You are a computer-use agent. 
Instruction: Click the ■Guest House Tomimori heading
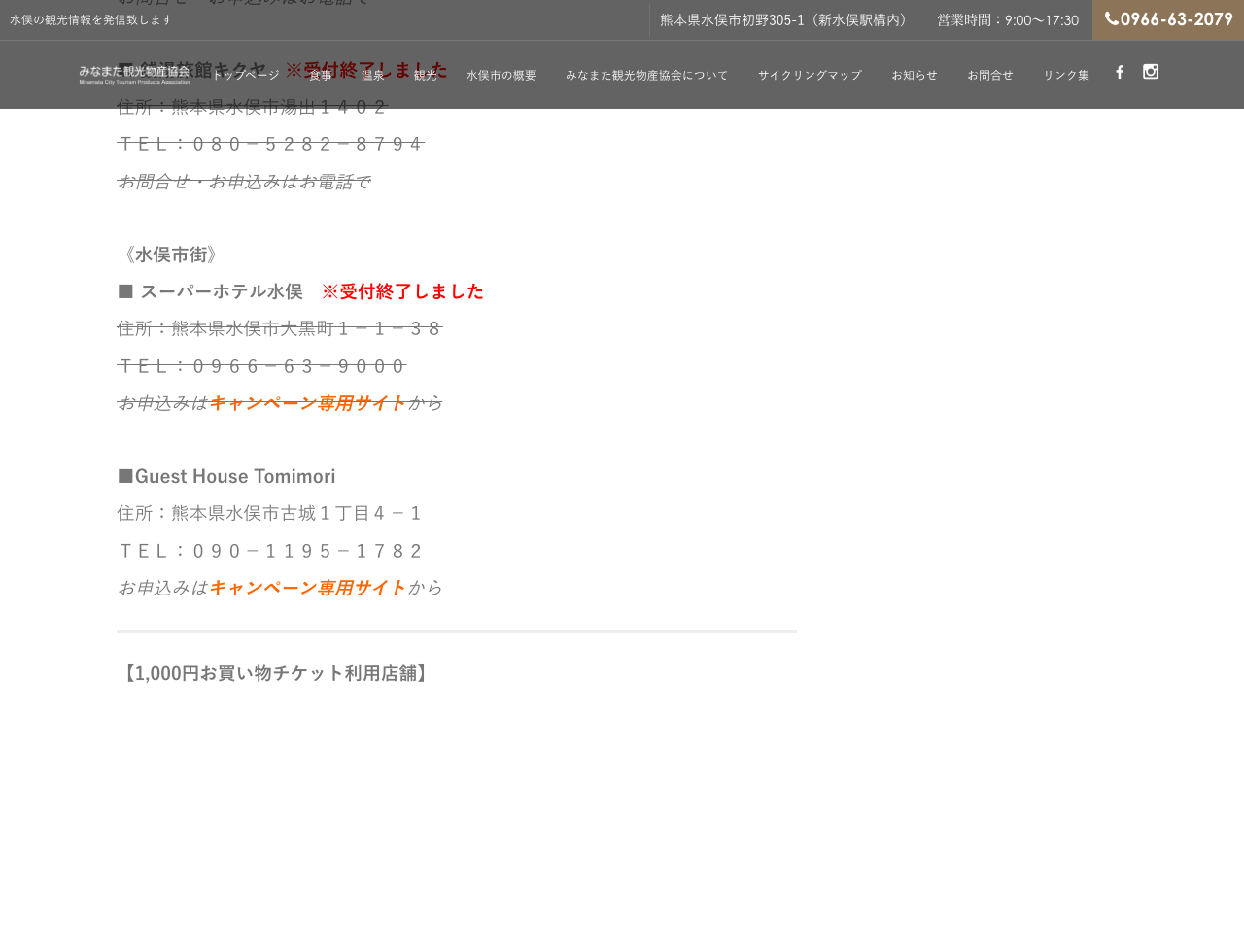[x=226, y=476]
